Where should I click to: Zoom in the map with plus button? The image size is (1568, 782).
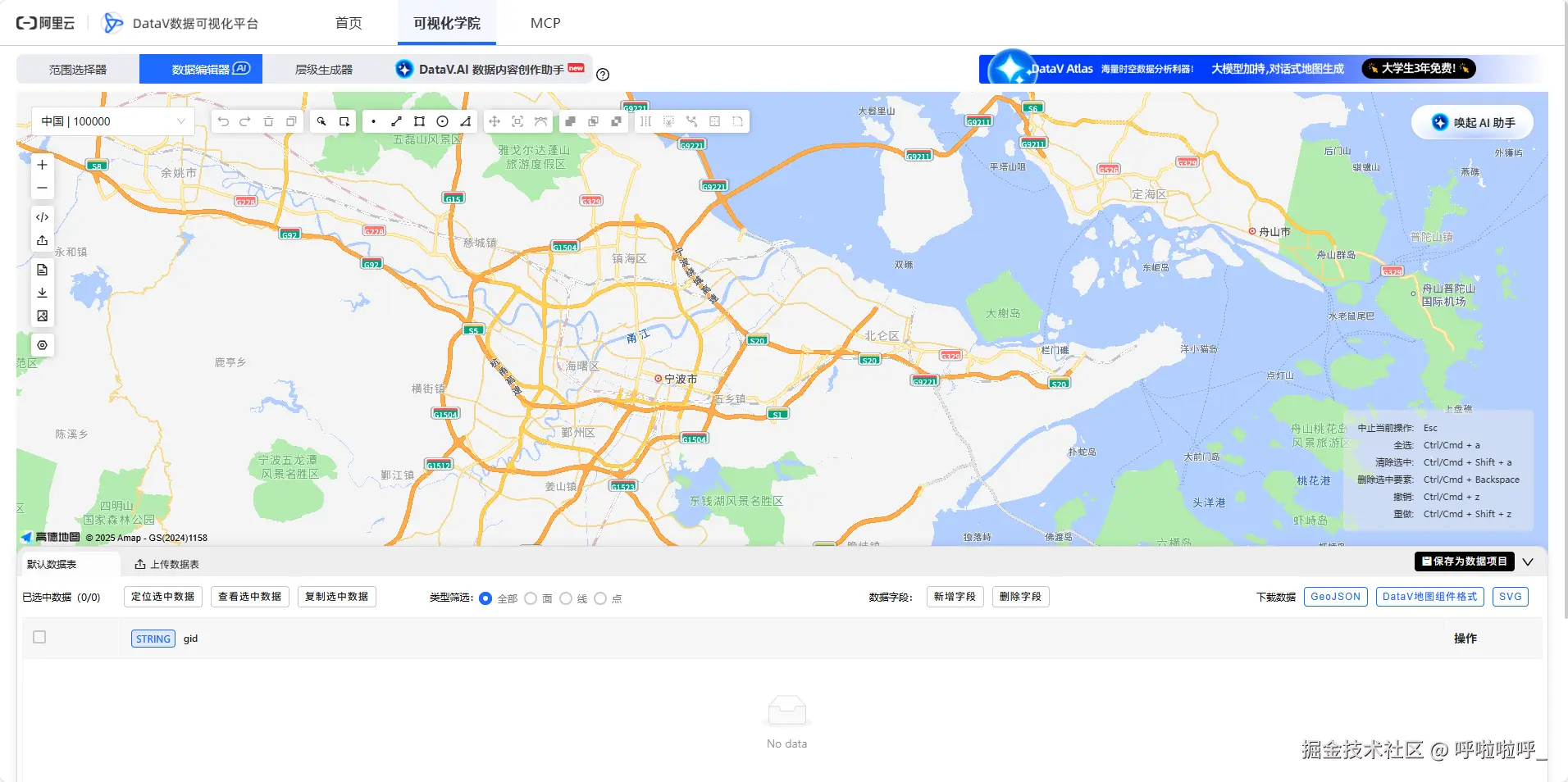pyautogui.click(x=43, y=165)
